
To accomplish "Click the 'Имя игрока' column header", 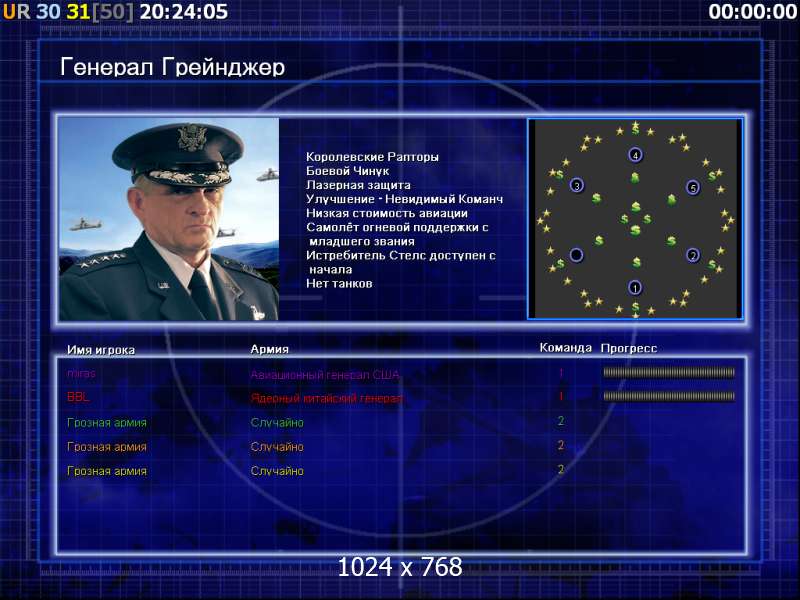I will pyautogui.click(x=101, y=350).
